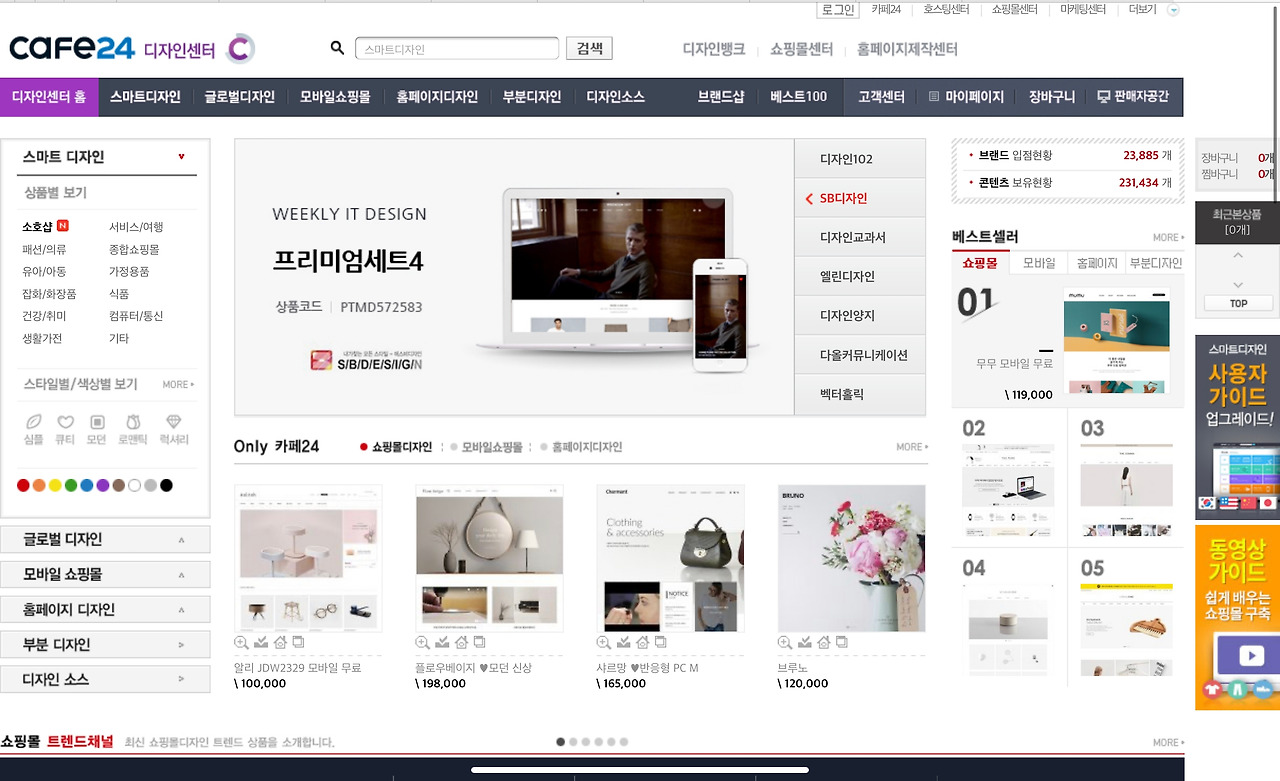Click the checkmark icon under 알리 JDW2329
Image resolution: width=1280 pixels, height=781 pixels.
point(261,642)
